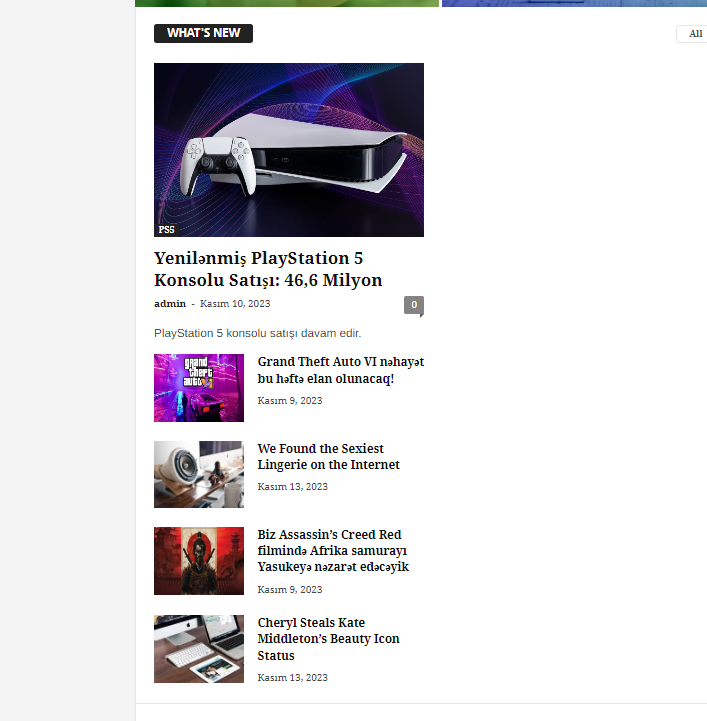Select the All filter tab
The width and height of the screenshot is (707, 721).
coord(695,34)
